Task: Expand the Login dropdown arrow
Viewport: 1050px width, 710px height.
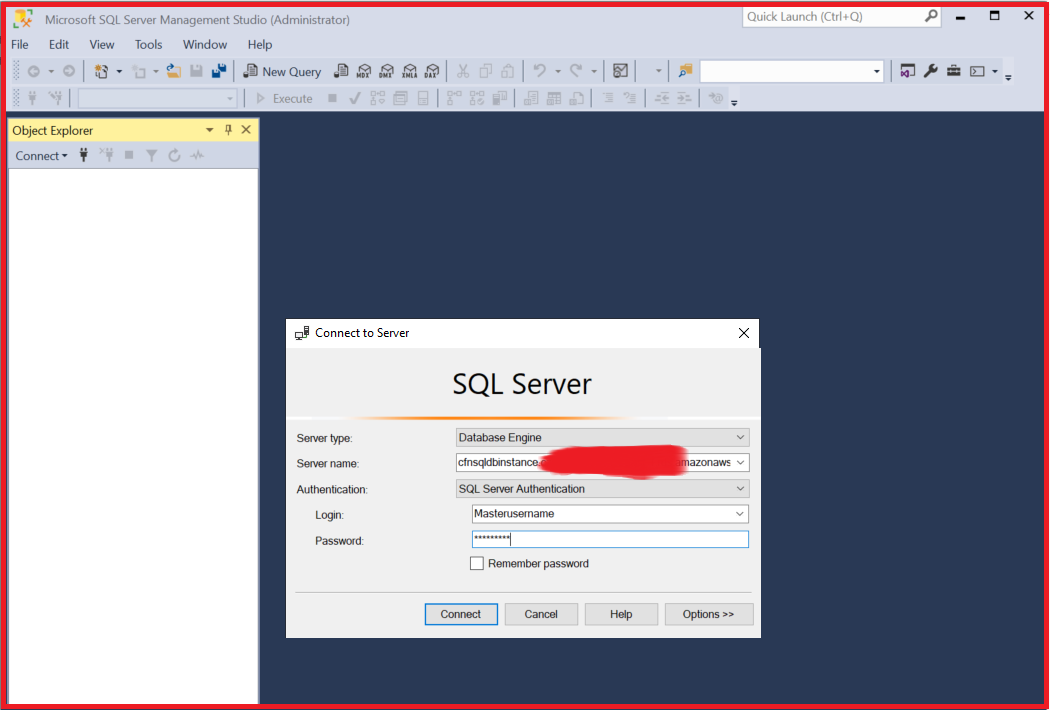Action: pyautogui.click(x=739, y=514)
